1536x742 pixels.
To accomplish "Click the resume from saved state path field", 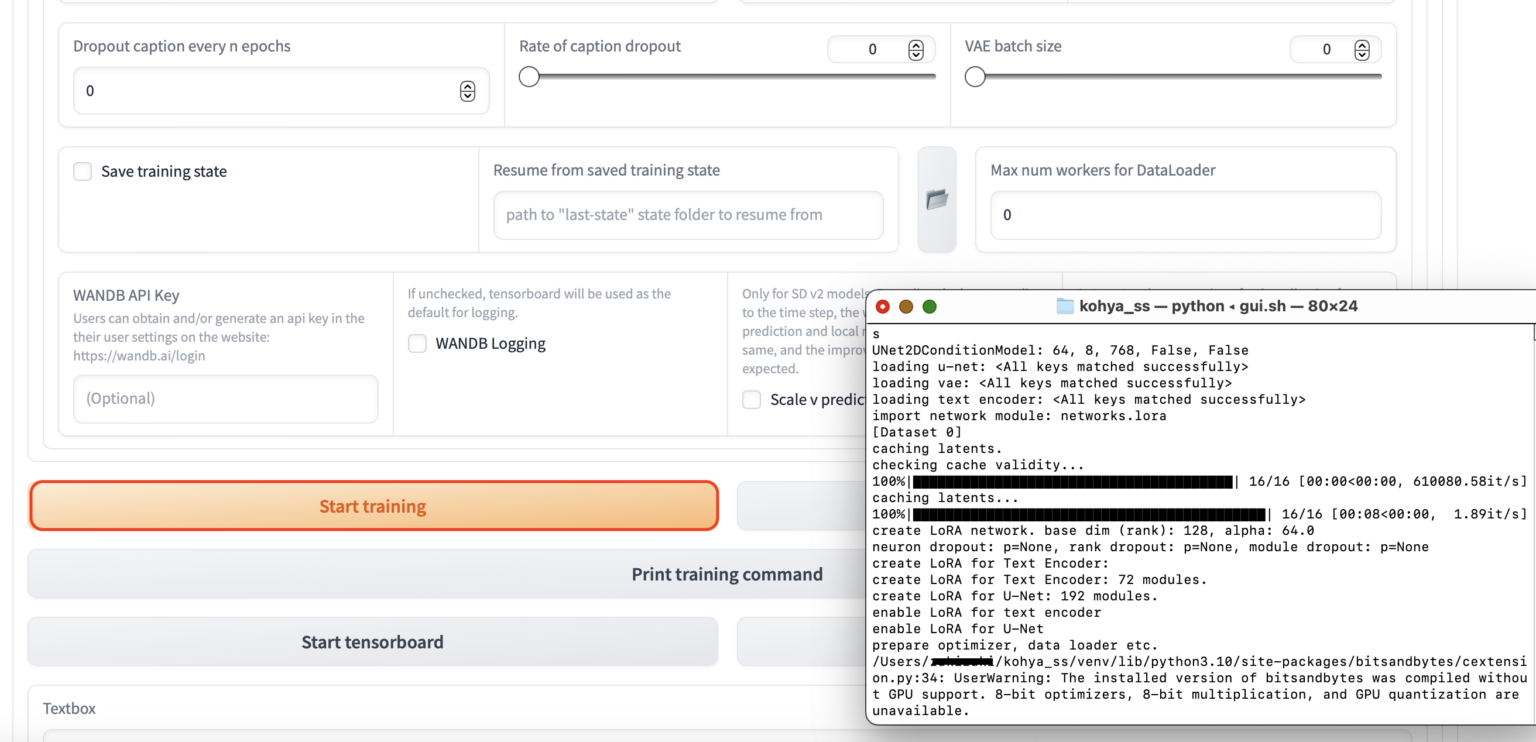I will point(688,215).
